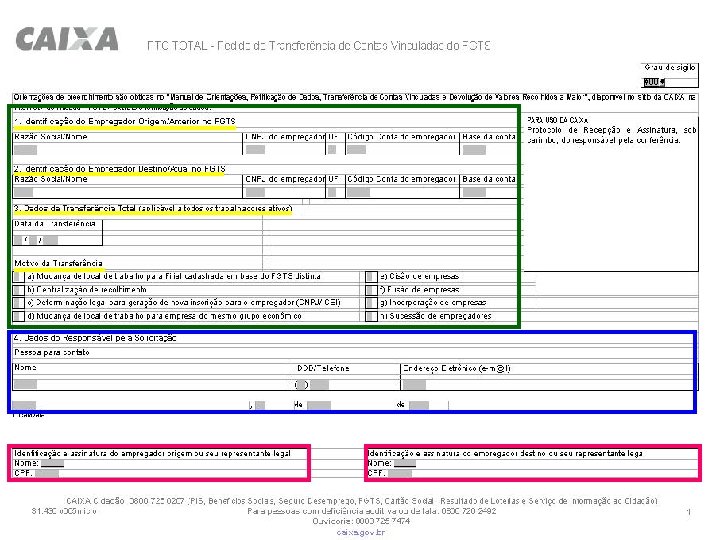Click Nome field under Pessoa para contato

(25, 384)
